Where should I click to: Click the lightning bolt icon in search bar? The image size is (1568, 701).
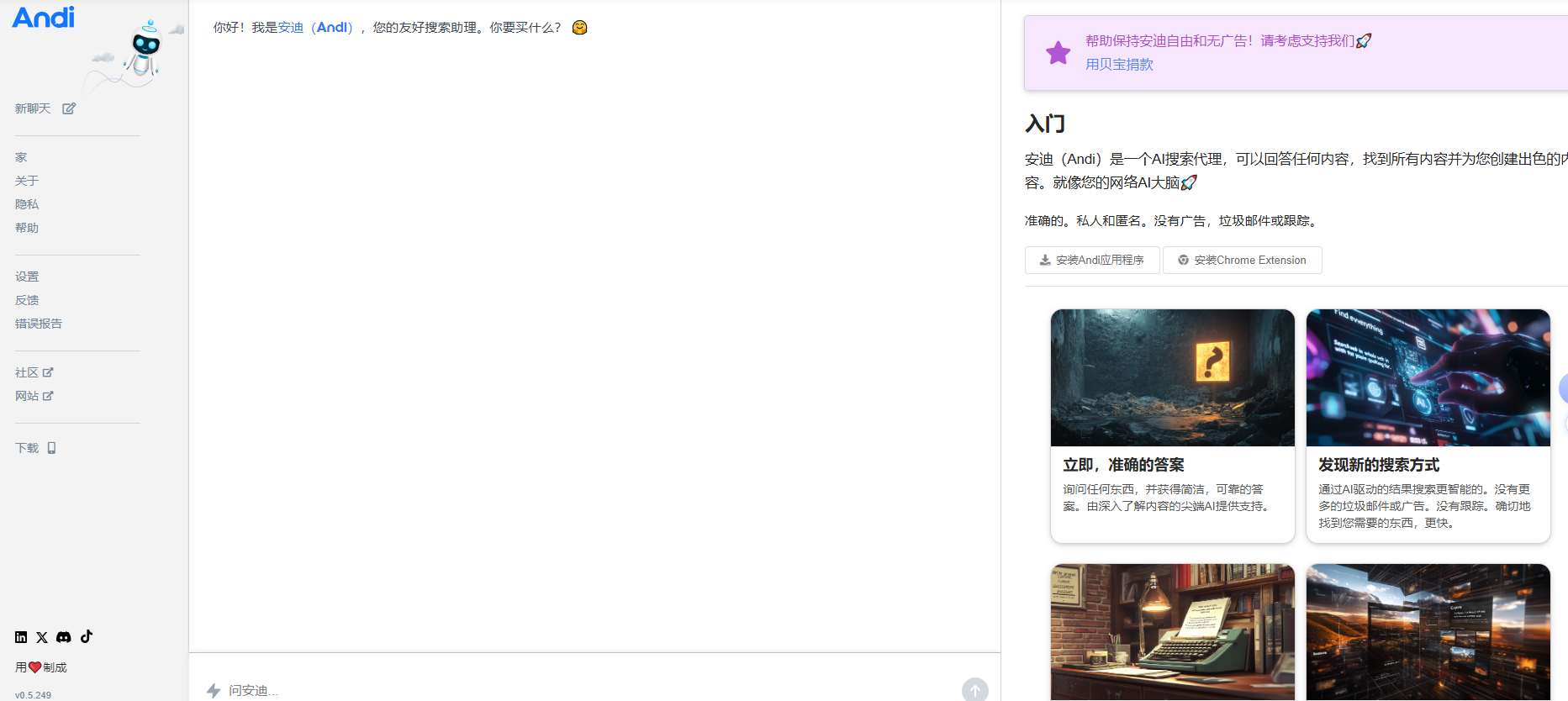click(x=214, y=690)
